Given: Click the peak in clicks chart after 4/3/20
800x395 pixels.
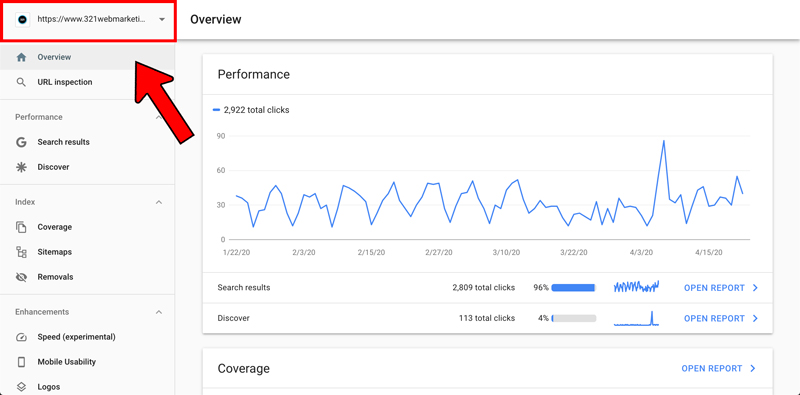Looking at the screenshot, I should click(x=664, y=141).
